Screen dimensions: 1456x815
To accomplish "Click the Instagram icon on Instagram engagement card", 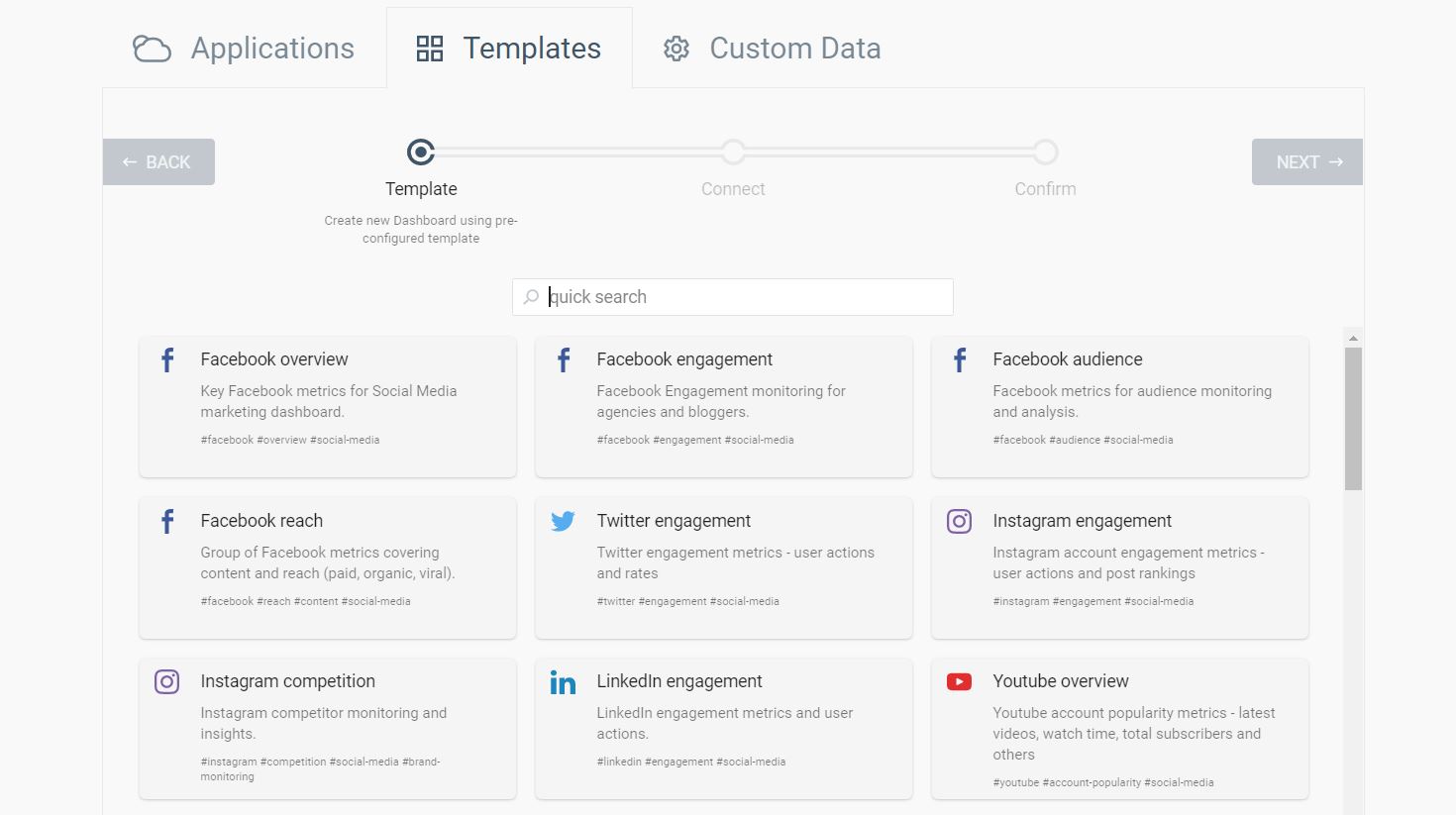I will click(959, 521).
